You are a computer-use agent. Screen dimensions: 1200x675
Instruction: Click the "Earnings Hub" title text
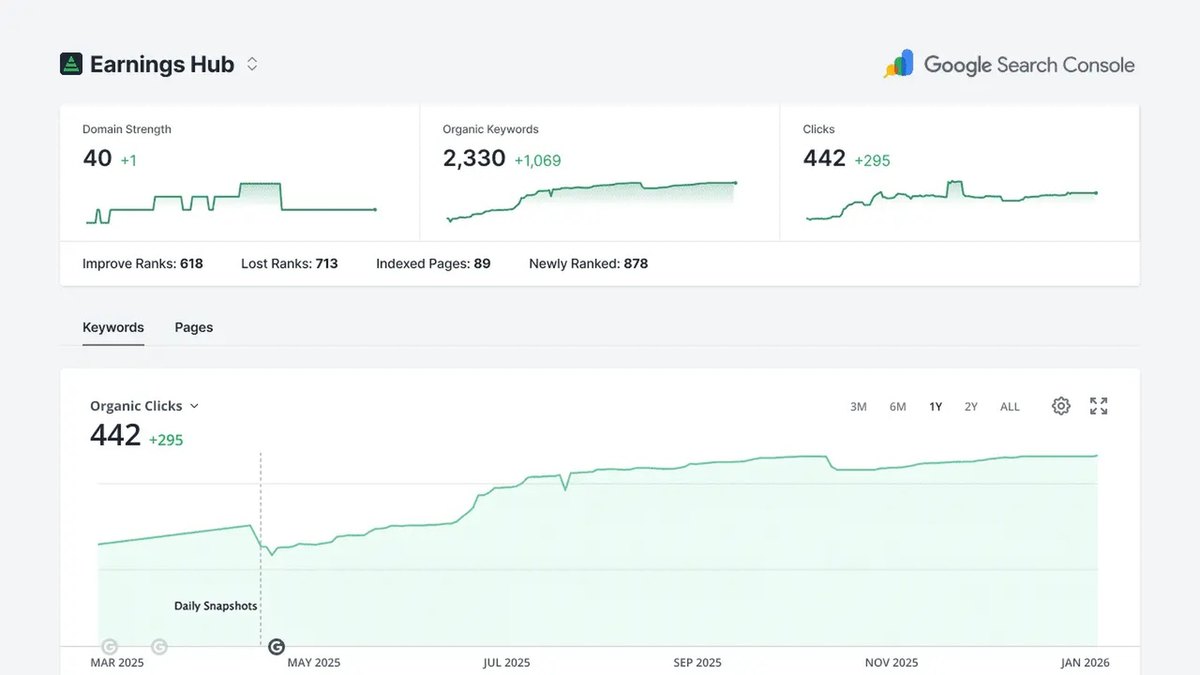coord(162,64)
